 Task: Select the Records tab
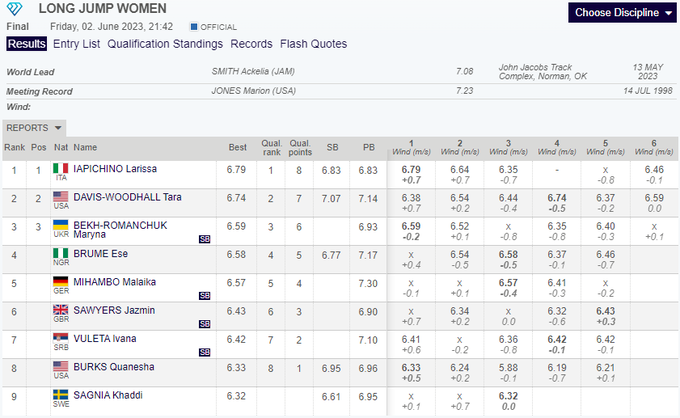point(251,44)
